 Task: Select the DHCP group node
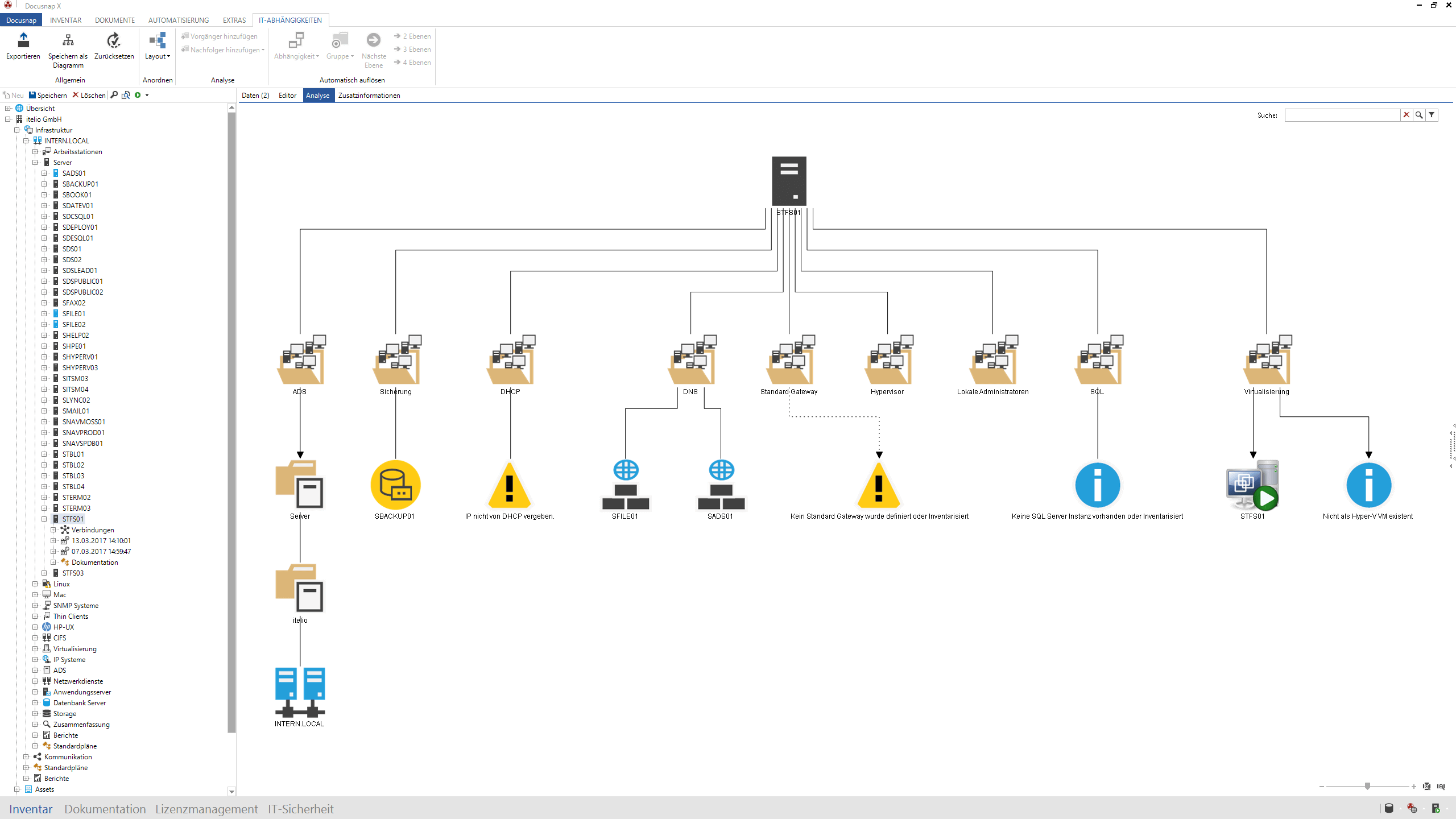tap(510, 359)
